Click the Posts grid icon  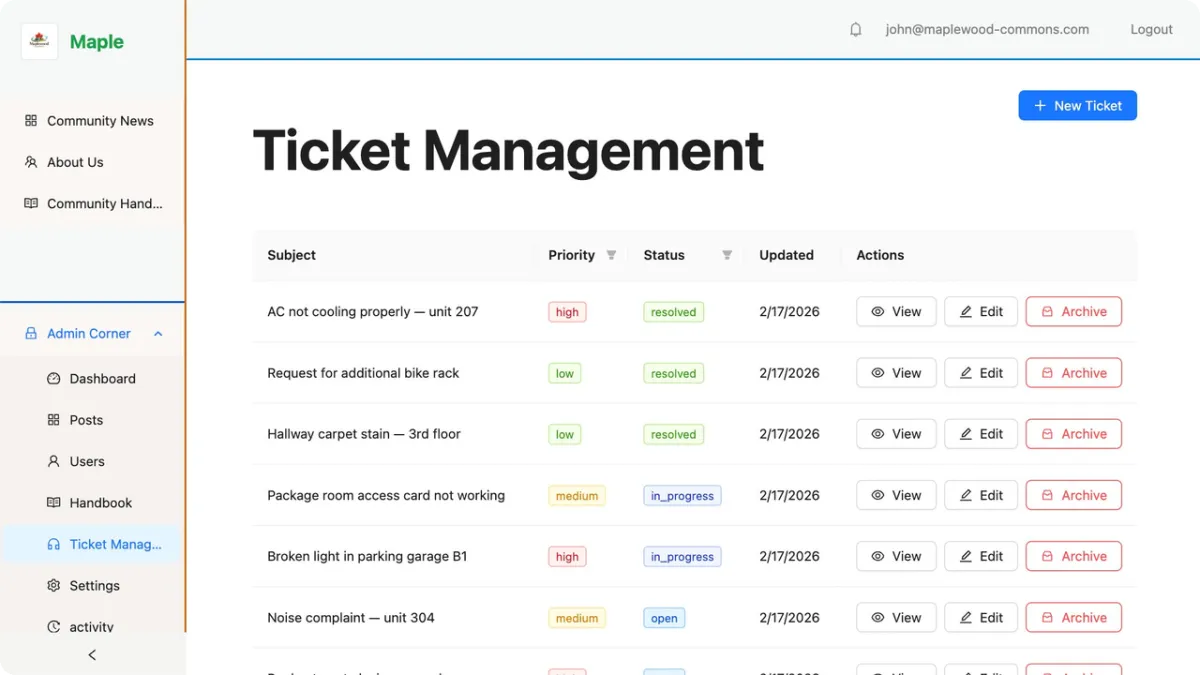click(52, 420)
